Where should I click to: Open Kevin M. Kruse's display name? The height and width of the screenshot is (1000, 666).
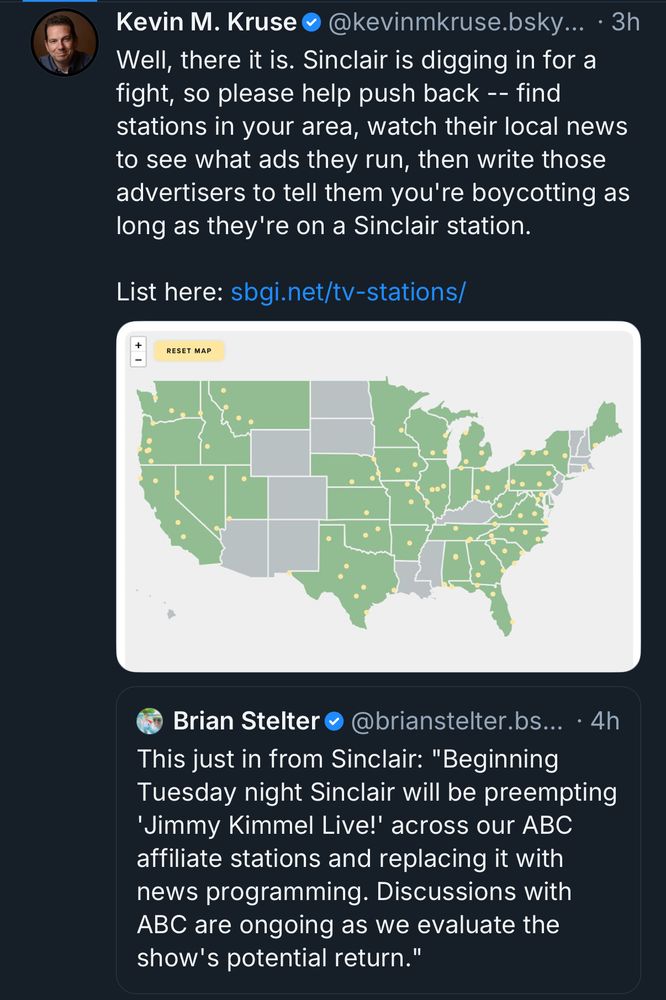(x=207, y=22)
